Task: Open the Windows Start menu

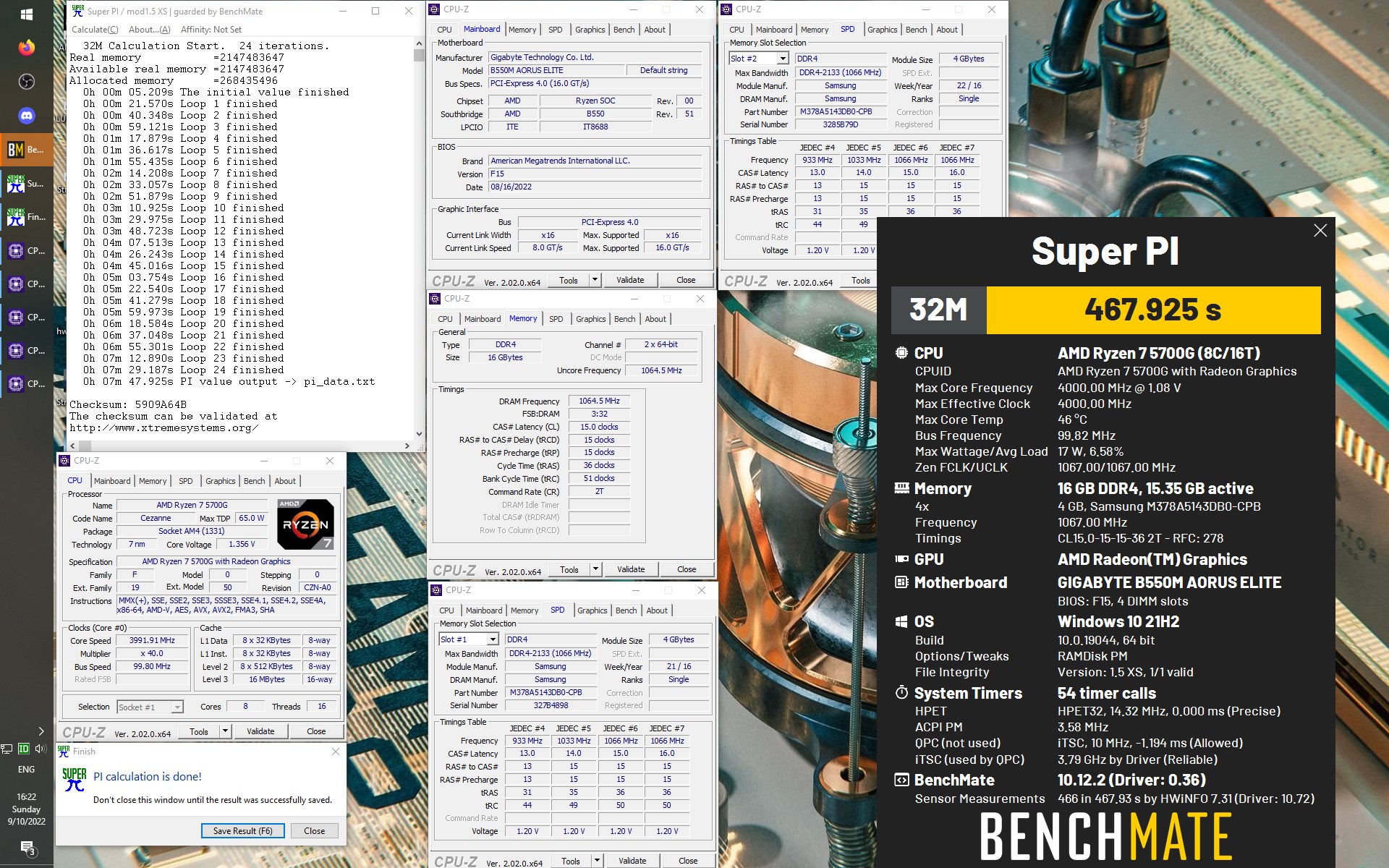Action: [27, 14]
